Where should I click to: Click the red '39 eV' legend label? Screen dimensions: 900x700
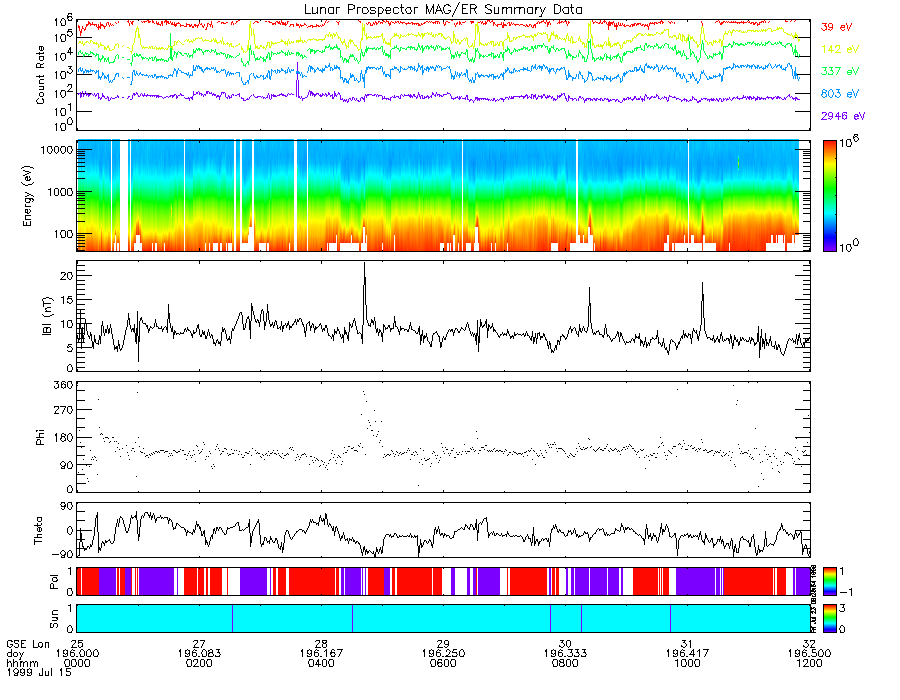[x=836, y=27]
